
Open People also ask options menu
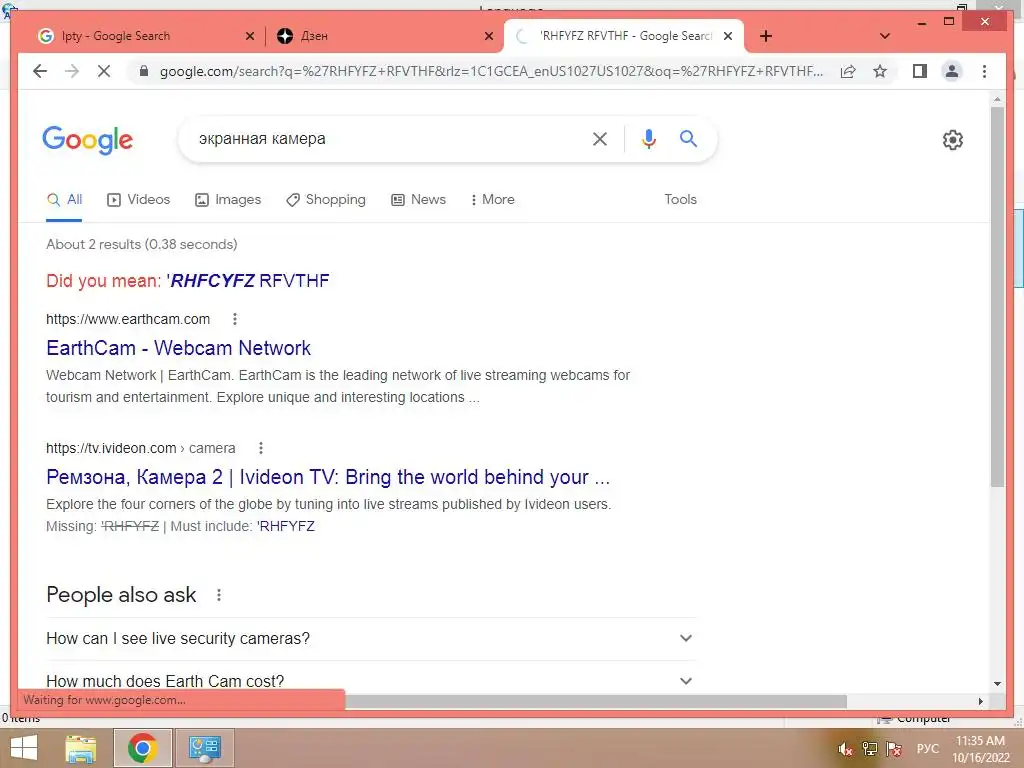pos(219,595)
